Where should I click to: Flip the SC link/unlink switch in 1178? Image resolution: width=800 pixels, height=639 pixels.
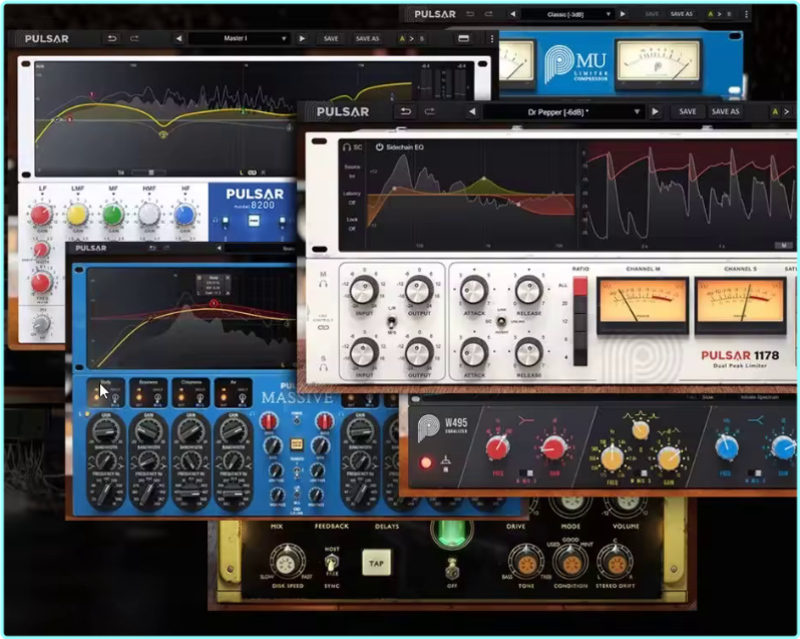point(502,321)
